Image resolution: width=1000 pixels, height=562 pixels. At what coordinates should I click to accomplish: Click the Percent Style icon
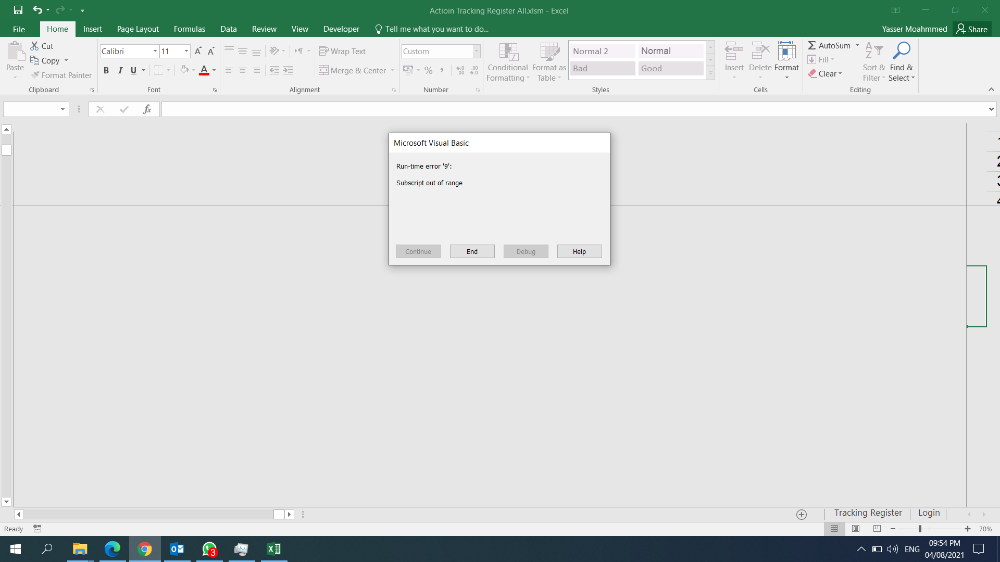point(429,70)
